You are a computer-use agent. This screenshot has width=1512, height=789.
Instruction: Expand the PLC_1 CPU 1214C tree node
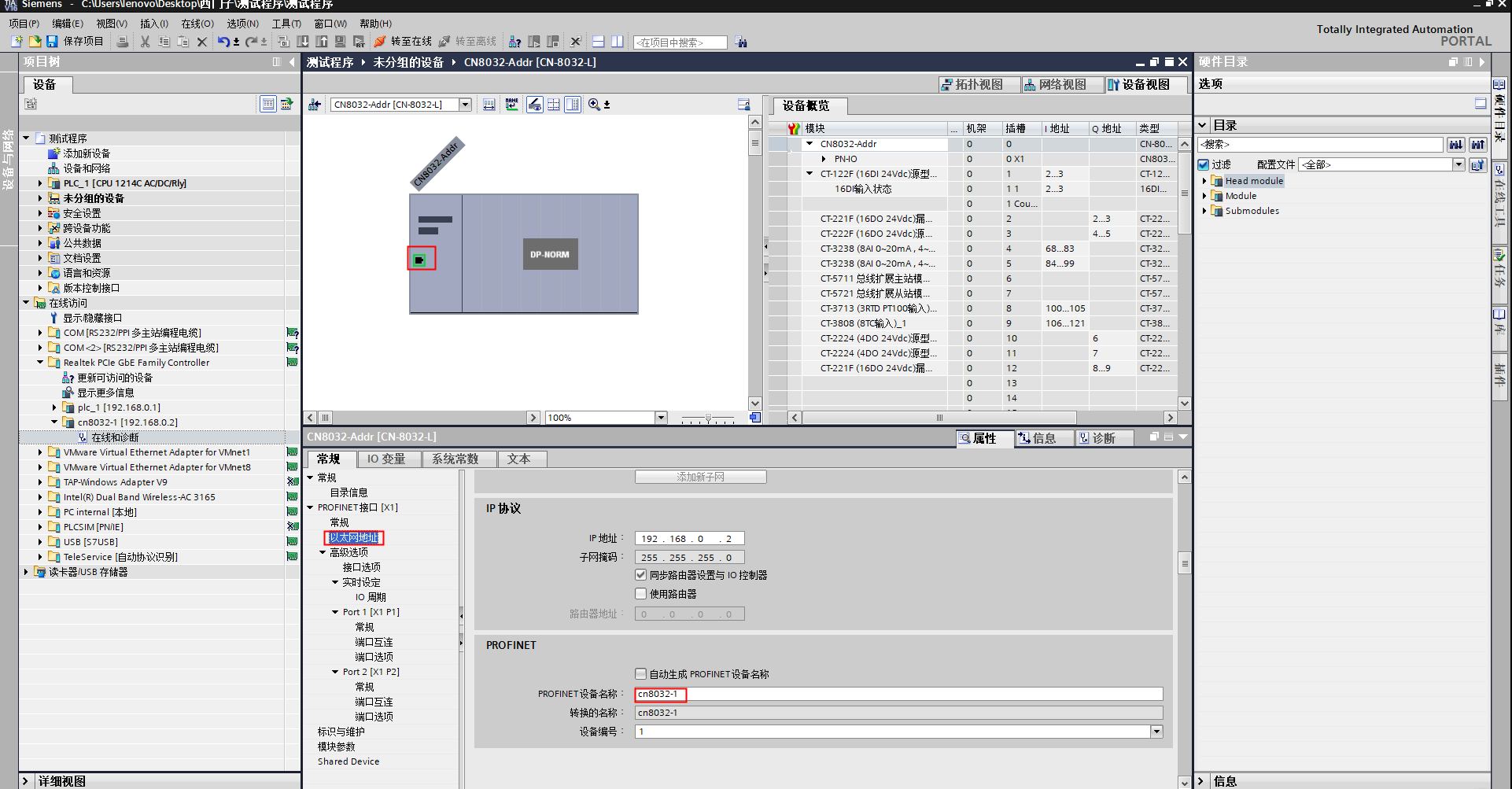click(x=40, y=183)
